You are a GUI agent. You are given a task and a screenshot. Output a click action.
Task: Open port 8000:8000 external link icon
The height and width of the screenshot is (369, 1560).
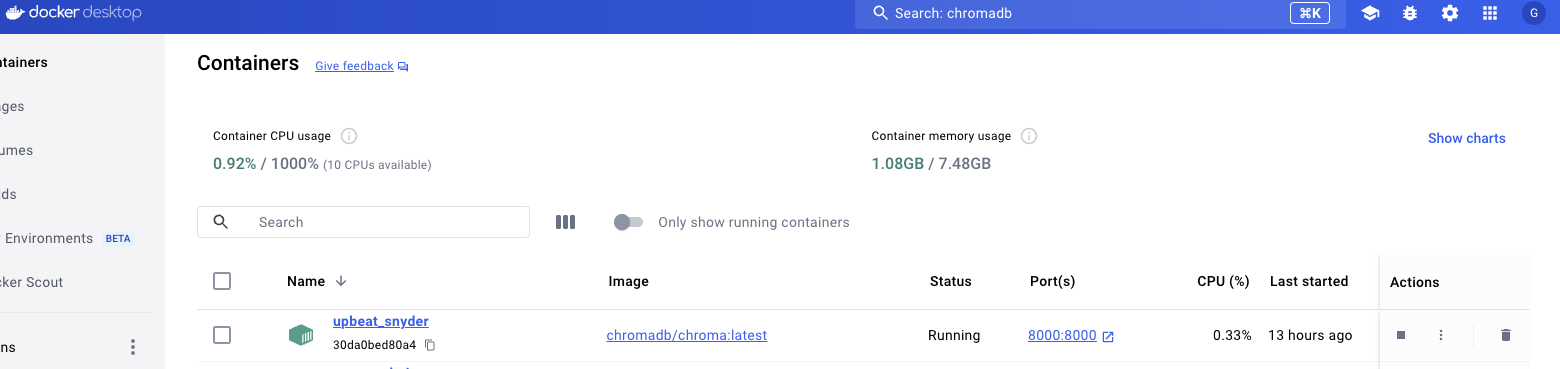pyautogui.click(x=1108, y=336)
